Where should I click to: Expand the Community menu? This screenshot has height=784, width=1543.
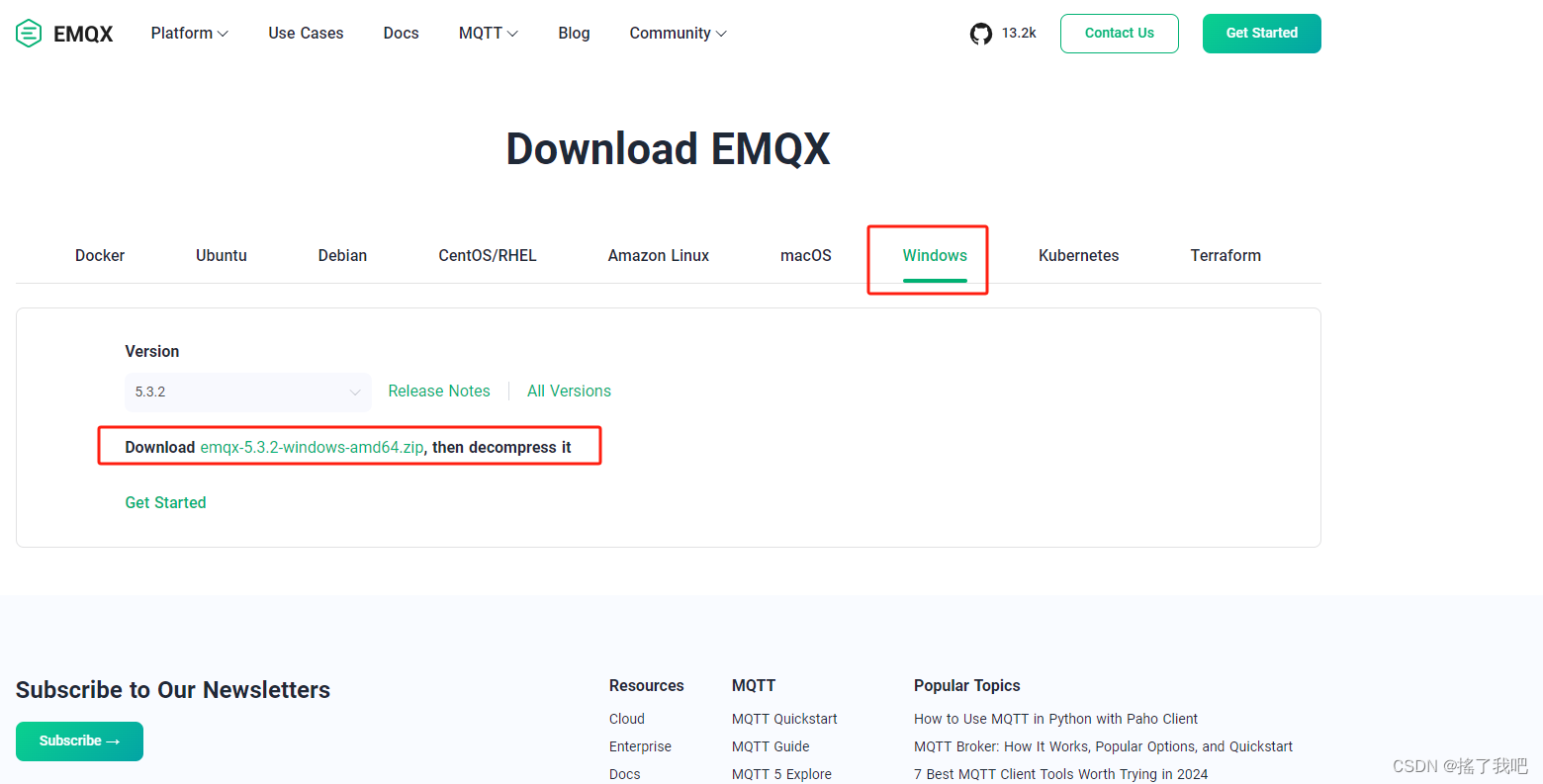679,34
